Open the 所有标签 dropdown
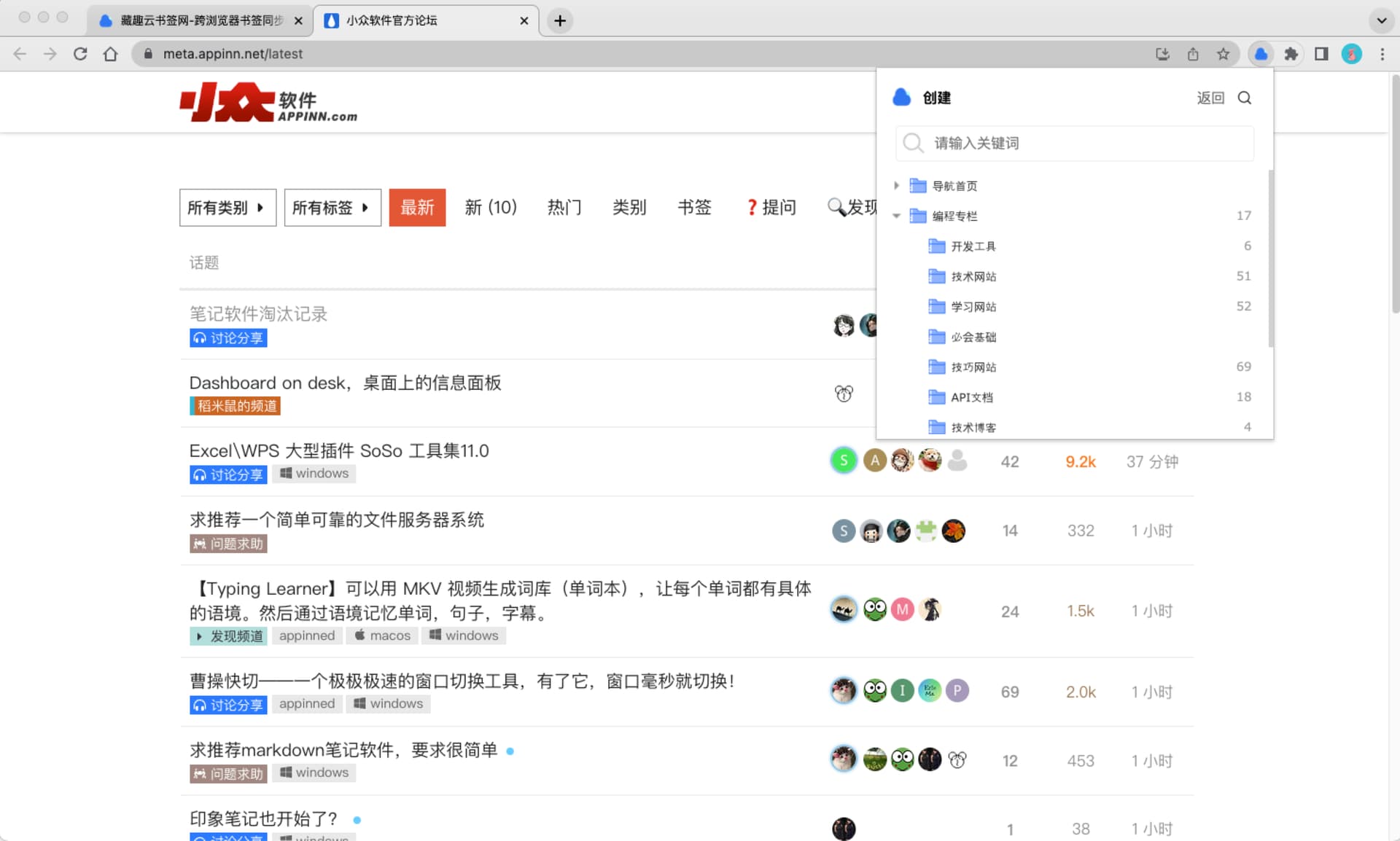Viewport: 1400px width, 841px height. [x=332, y=208]
